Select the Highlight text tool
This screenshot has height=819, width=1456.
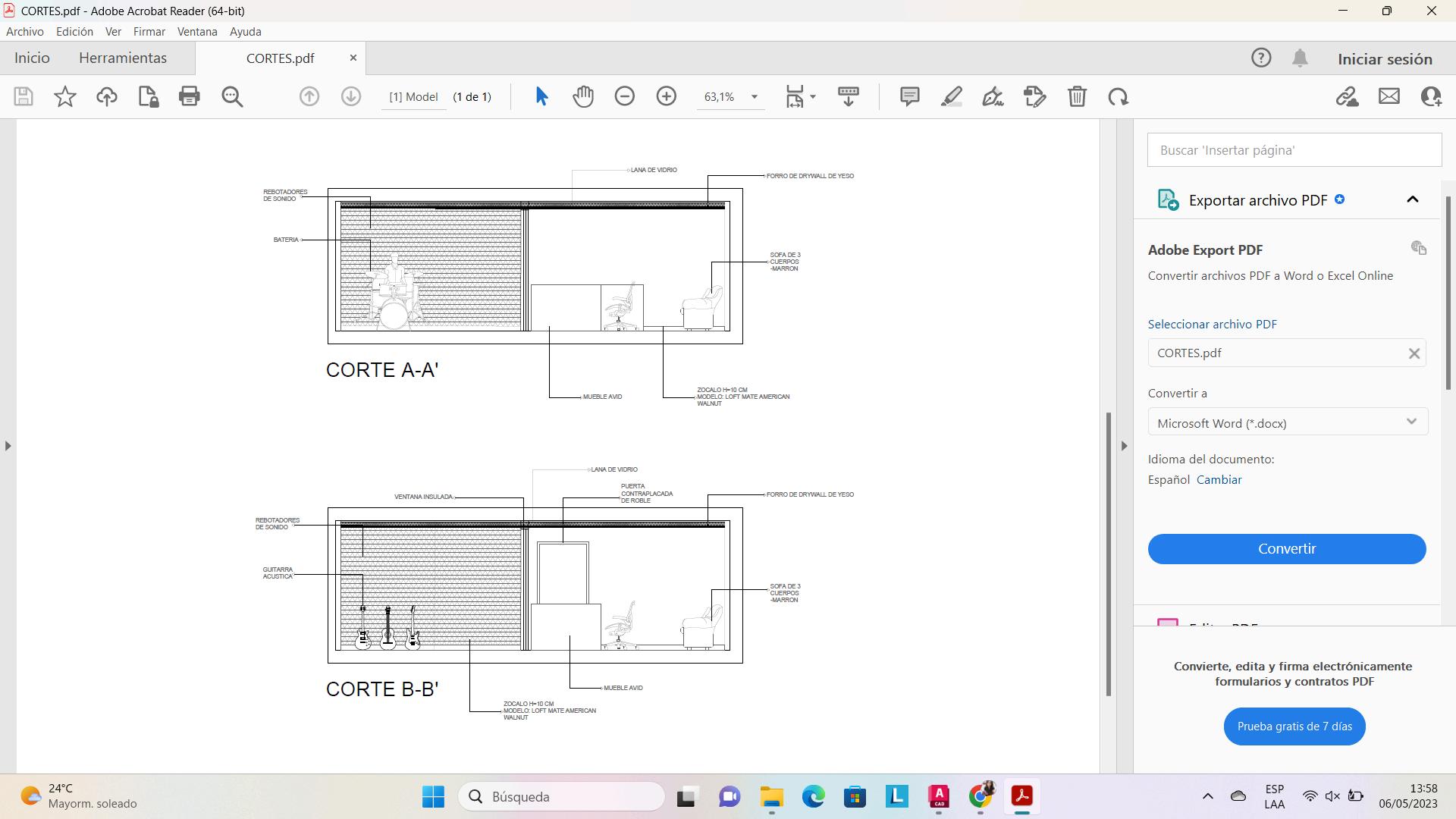coord(951,96)
